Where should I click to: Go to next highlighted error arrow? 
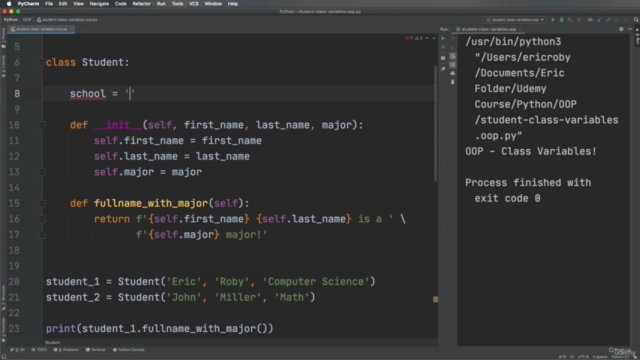point(433,38)
